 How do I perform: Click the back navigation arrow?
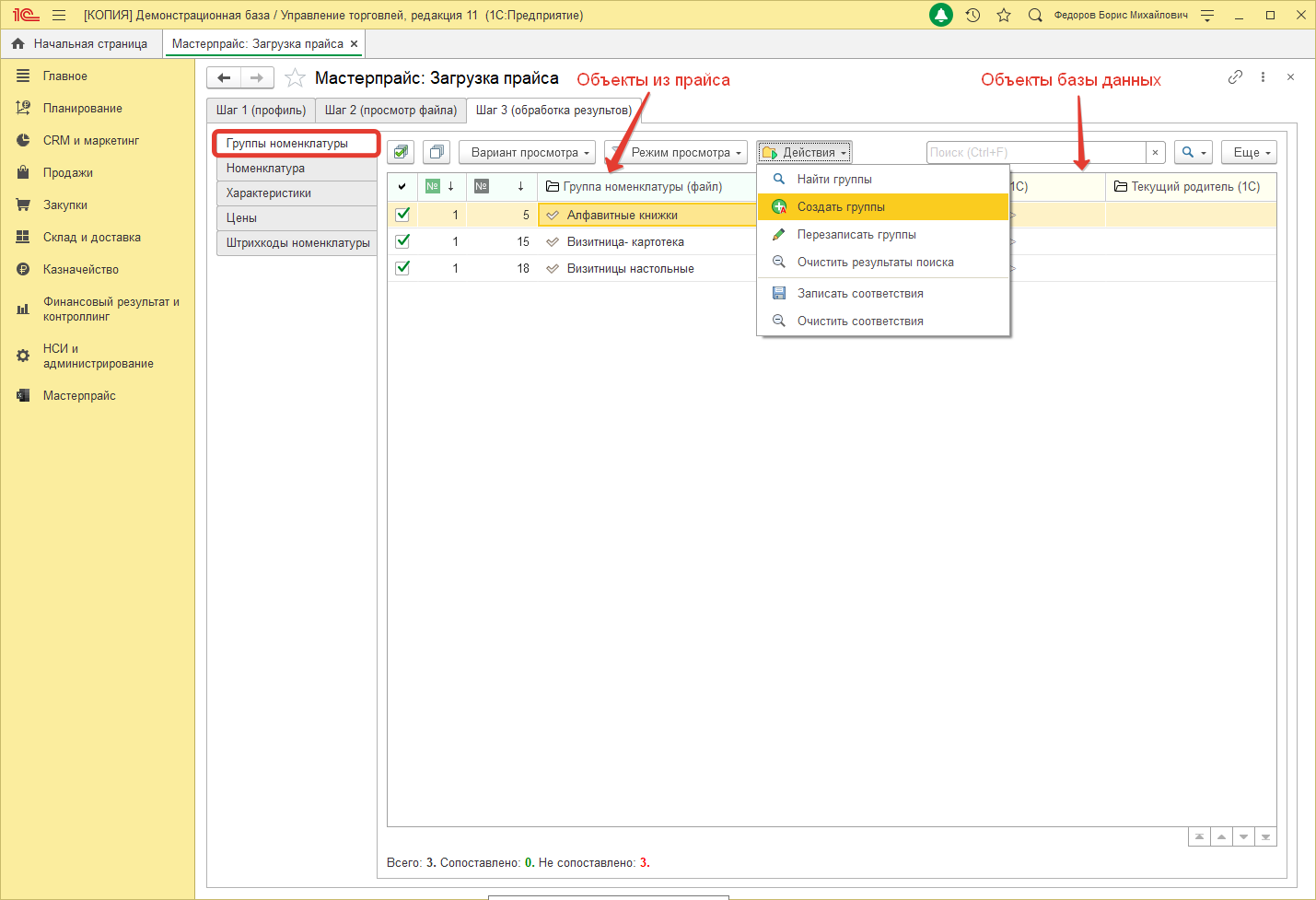pyautogui.click(x=224, y=78)
